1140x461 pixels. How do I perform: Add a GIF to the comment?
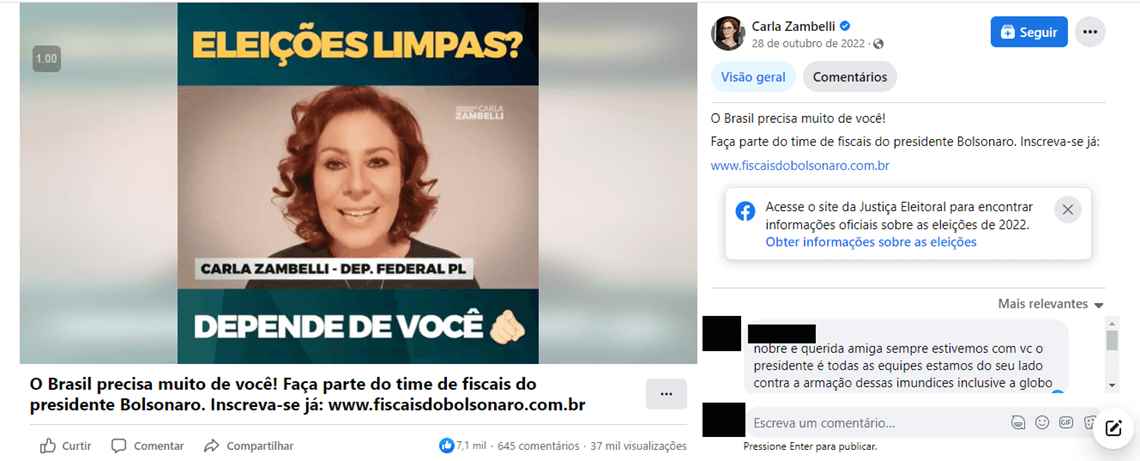click(x=1066, y=422)
